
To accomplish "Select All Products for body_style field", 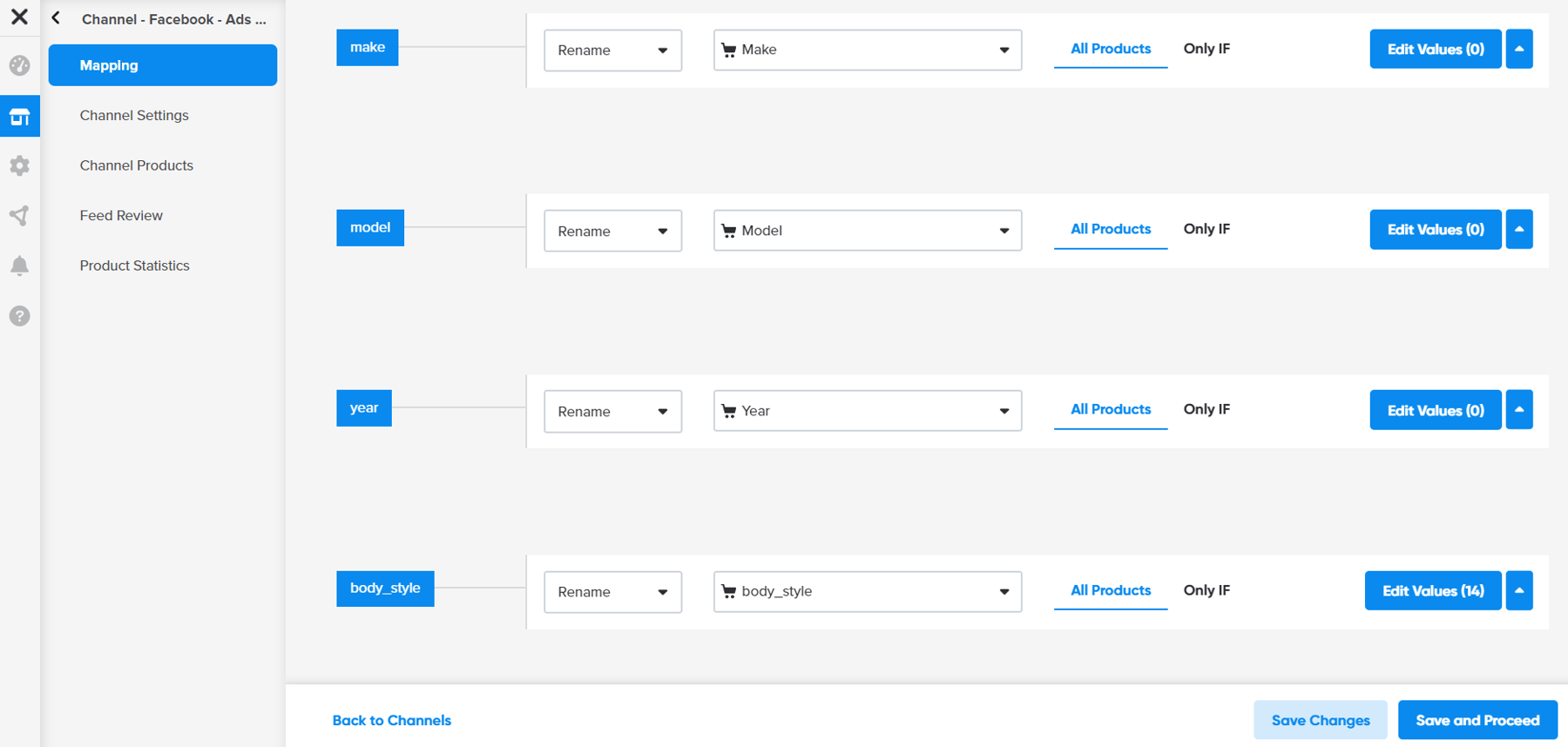I will 1111,590.
